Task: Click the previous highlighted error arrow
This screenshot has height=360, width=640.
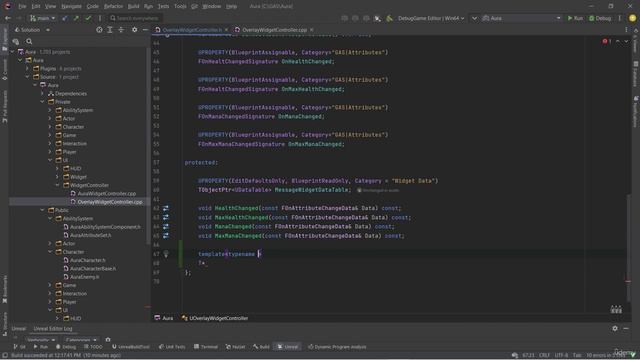Action: pos(618,41)
